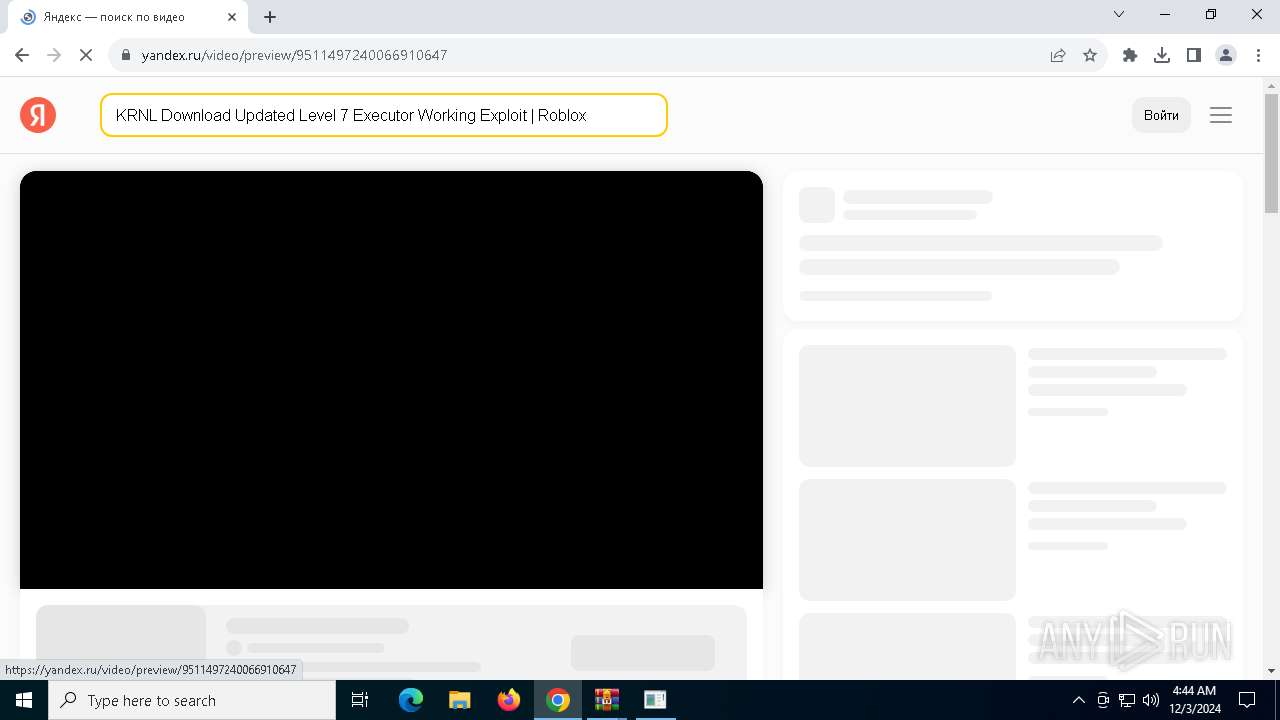Open the volume tray icon
The height and width of the screenshot is (720, 1280).
click(x=1151, y=700)
